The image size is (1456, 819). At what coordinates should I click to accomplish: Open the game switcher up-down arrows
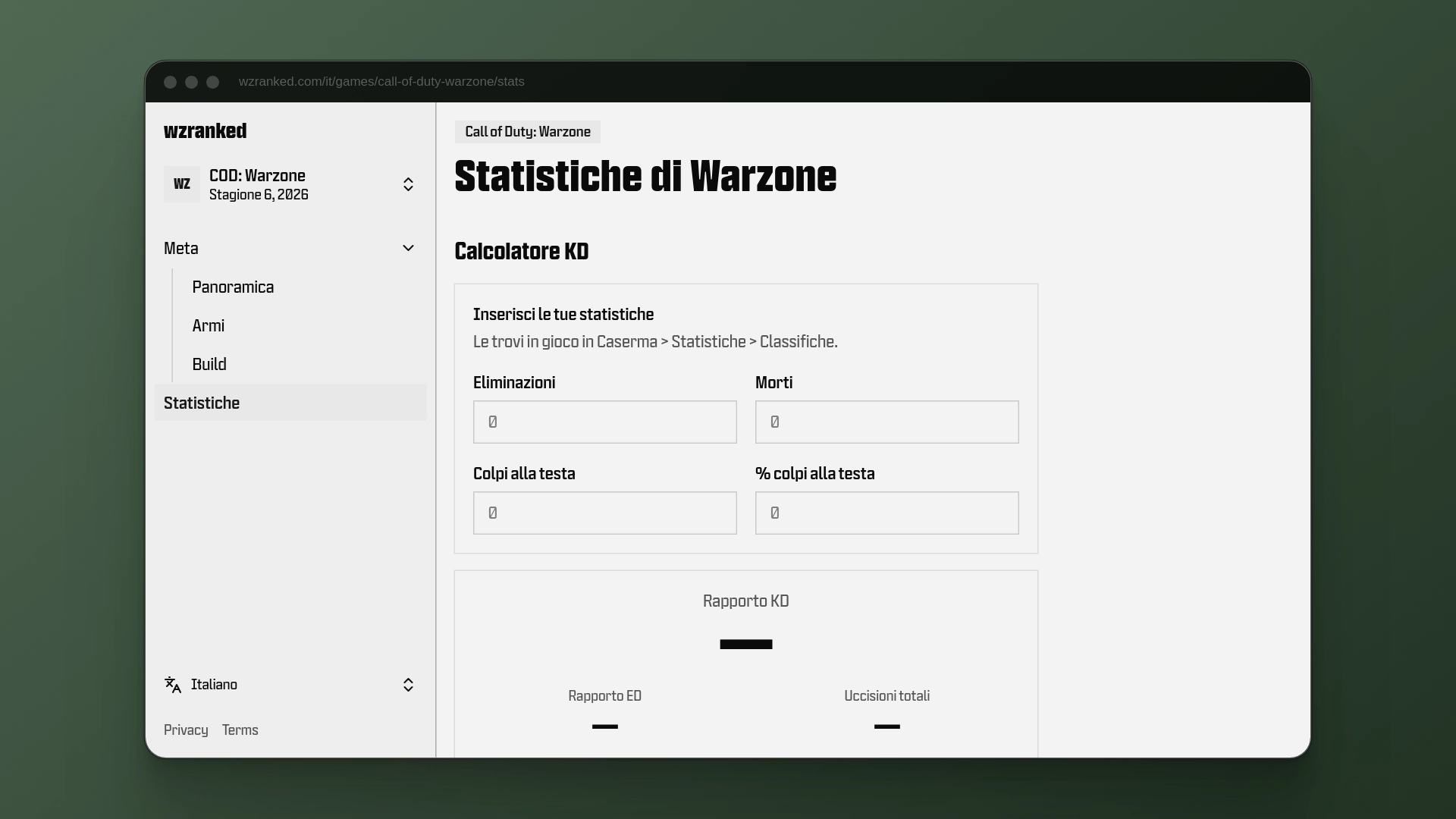[x=408, y=184]
